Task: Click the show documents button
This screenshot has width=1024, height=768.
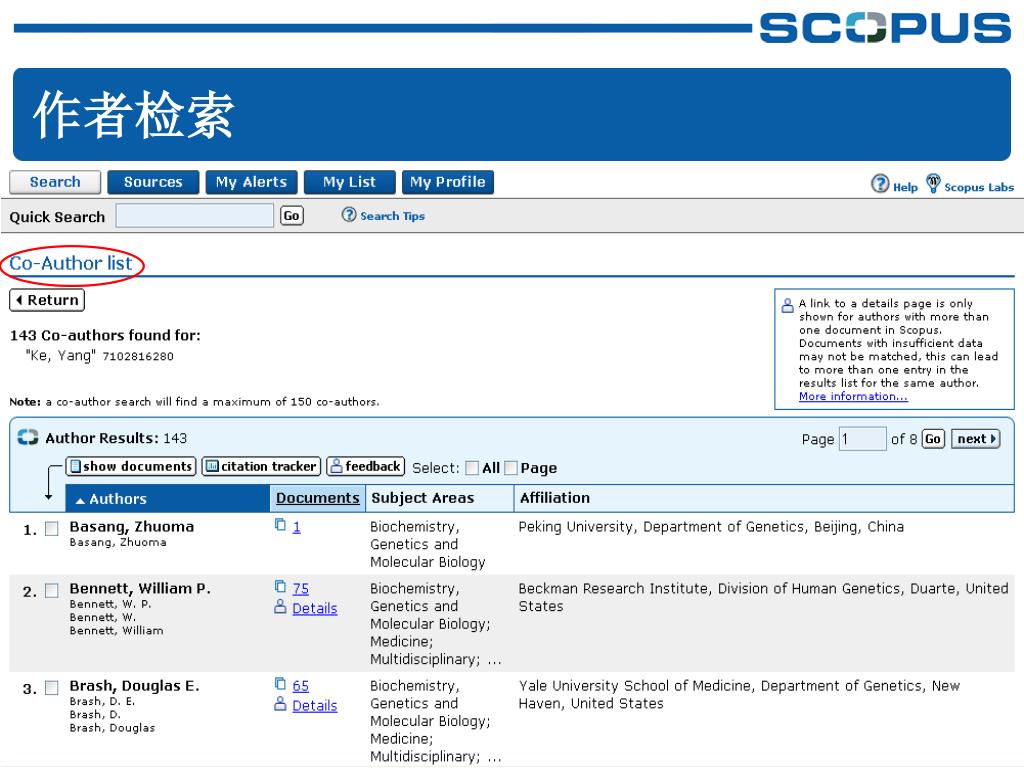Action: click(131, 466)
